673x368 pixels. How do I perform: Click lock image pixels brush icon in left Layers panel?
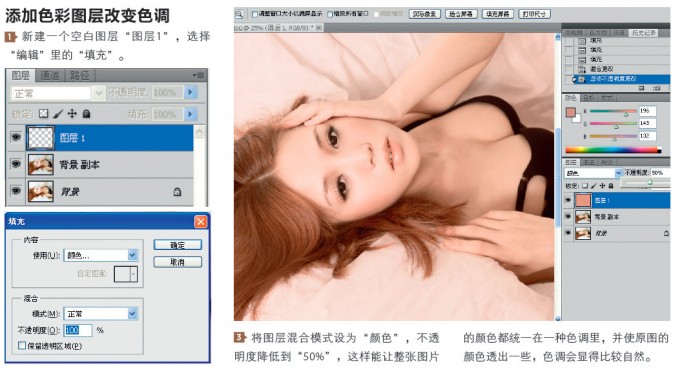pyautogui.click(x=58, y=114)
